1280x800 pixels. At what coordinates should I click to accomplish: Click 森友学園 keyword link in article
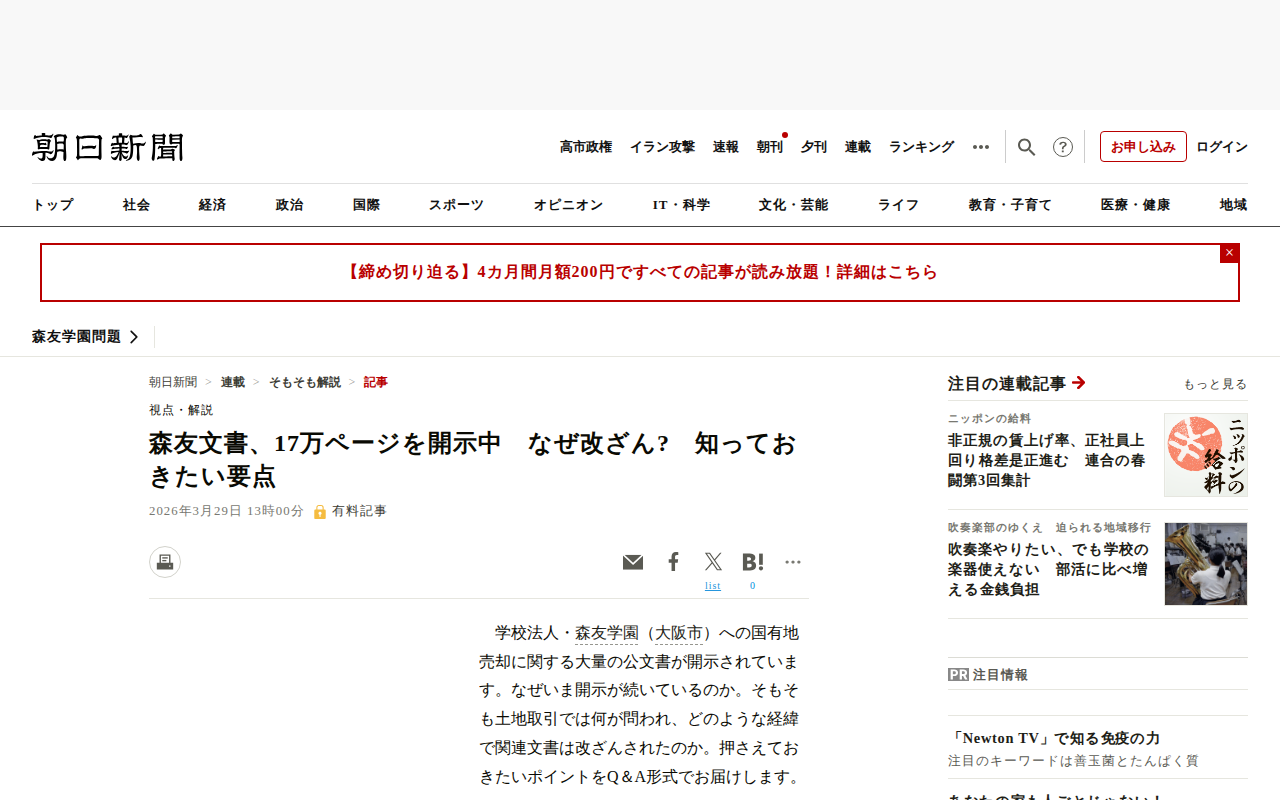click(x=606, y=633)
